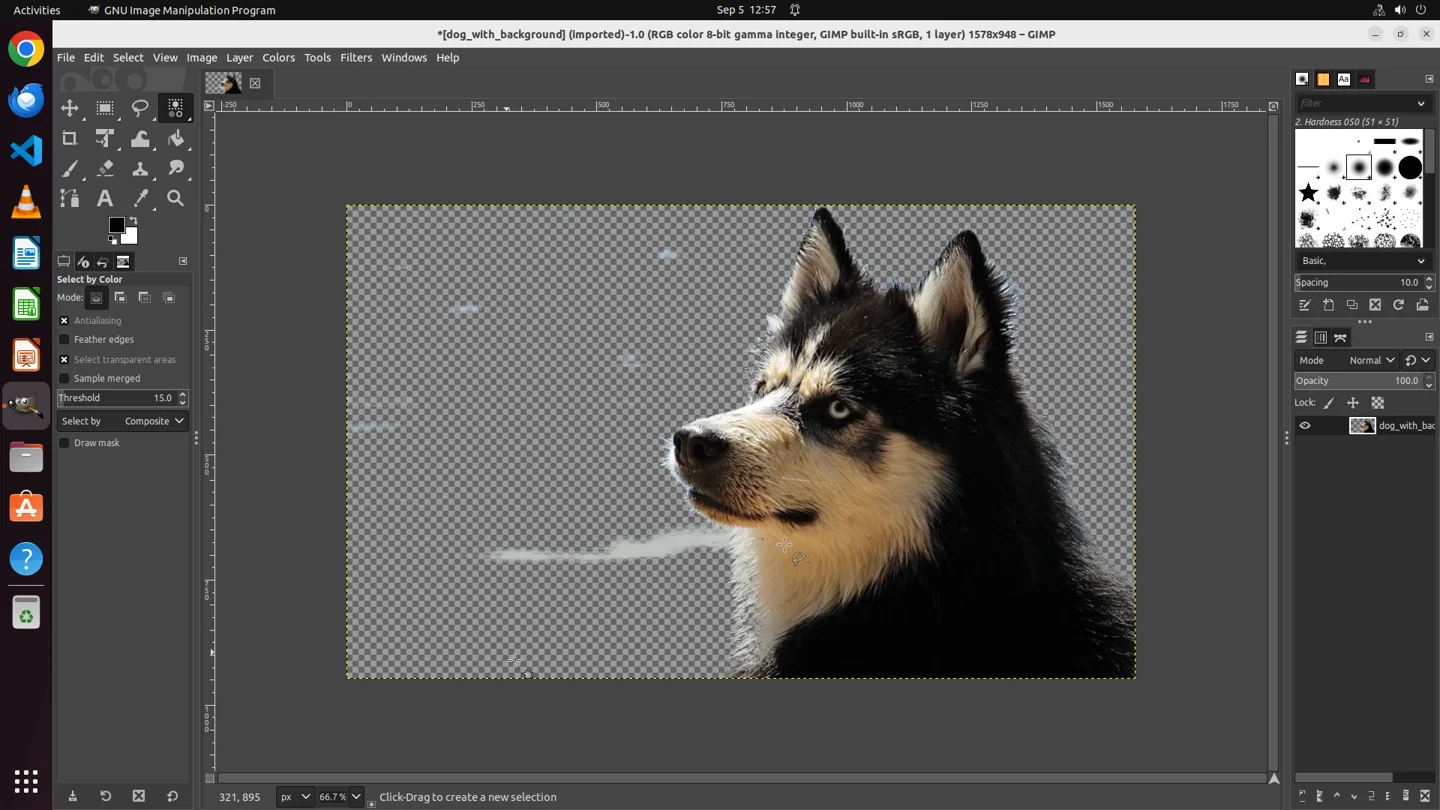Hide the dog_with_background layer via eye icon
This screenshot has height=810, width=1440.
[1305, 426]
